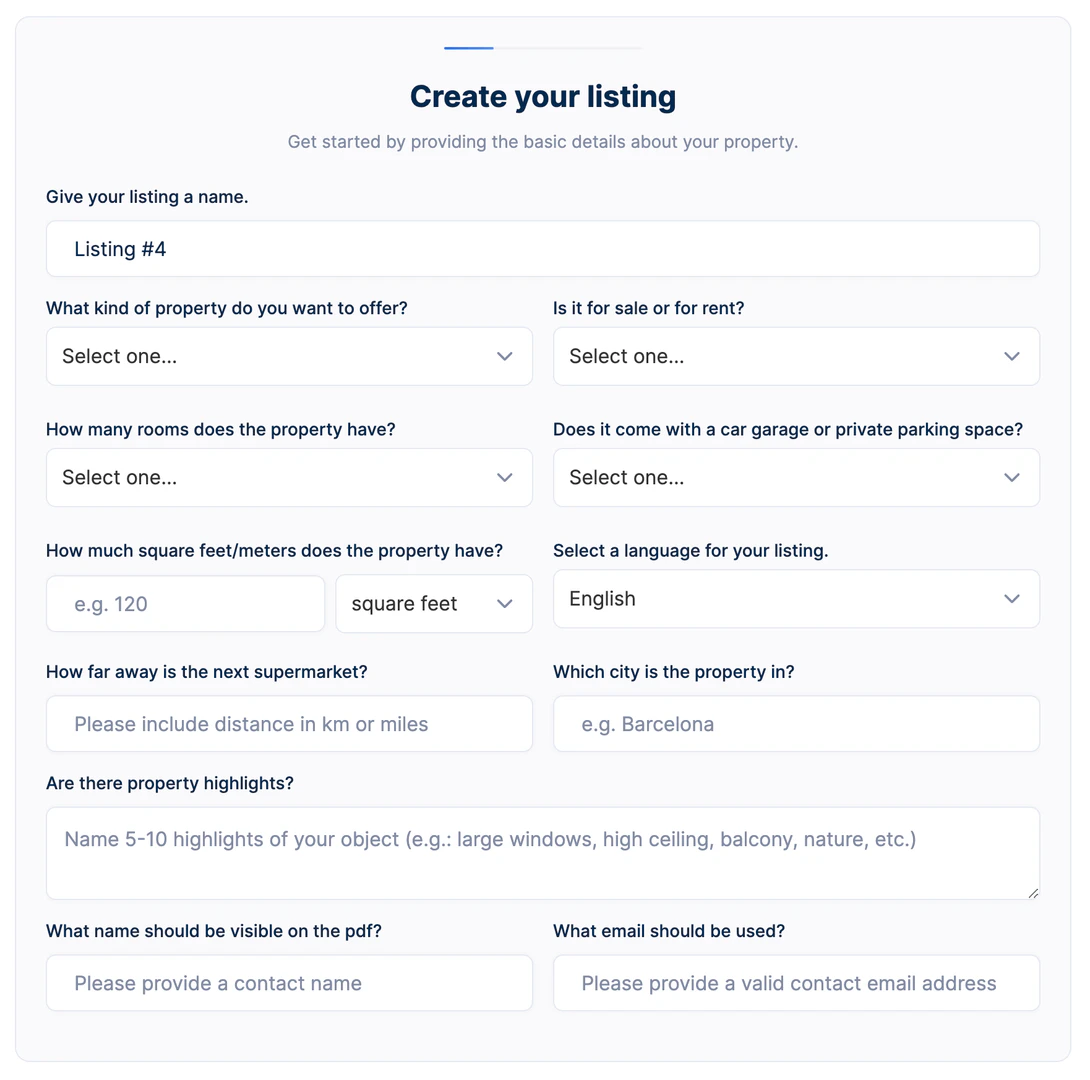This screenshot has width=1090, height=1080.
Task: Click the contact email address field
Action: 796,983
